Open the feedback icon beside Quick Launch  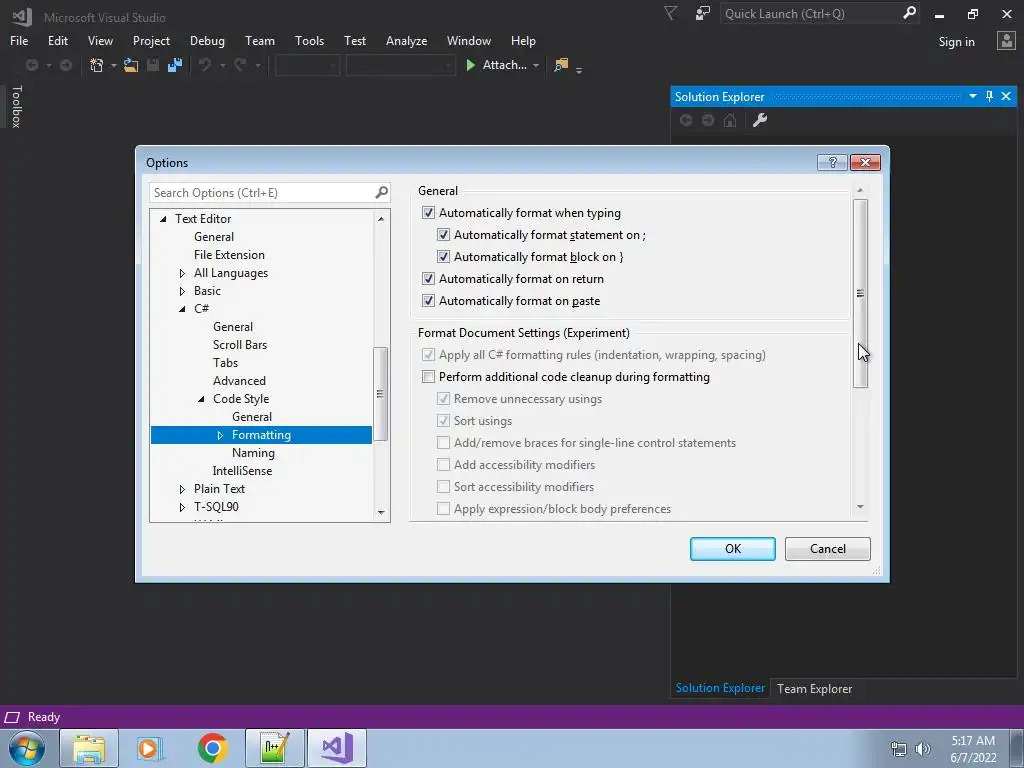tap(703, 13)
